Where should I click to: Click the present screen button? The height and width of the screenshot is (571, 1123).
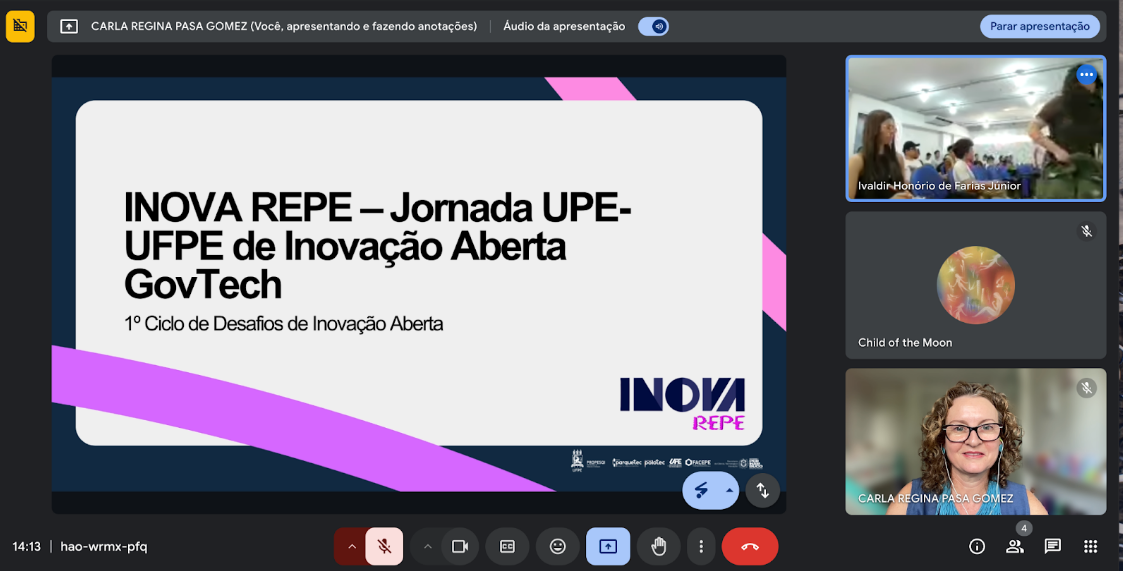608,546
